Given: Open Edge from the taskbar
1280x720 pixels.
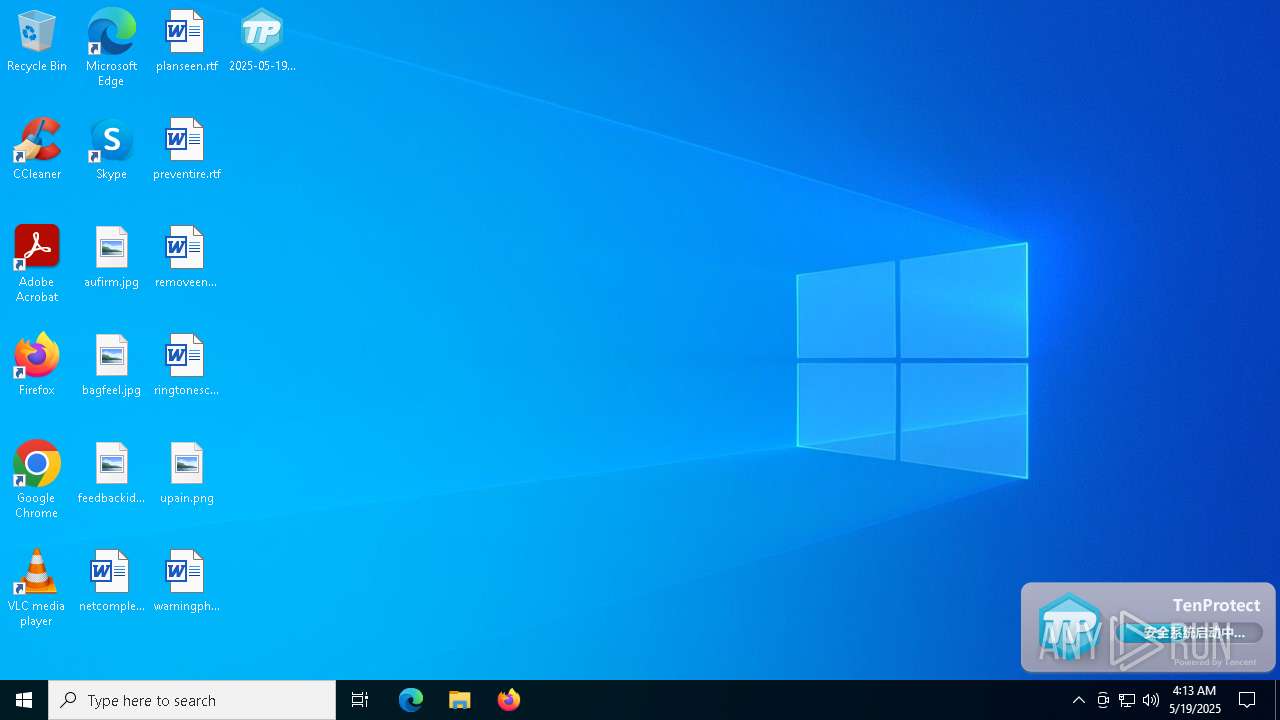Looking at the screenshot, I should [411, 700].
